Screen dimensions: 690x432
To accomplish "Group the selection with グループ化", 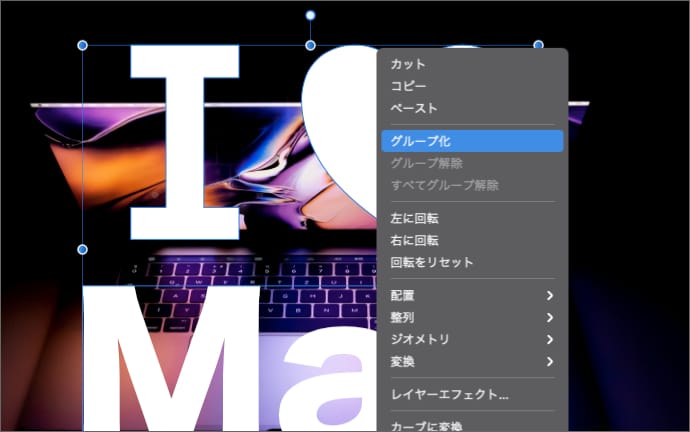I will (x=420, y=141).
